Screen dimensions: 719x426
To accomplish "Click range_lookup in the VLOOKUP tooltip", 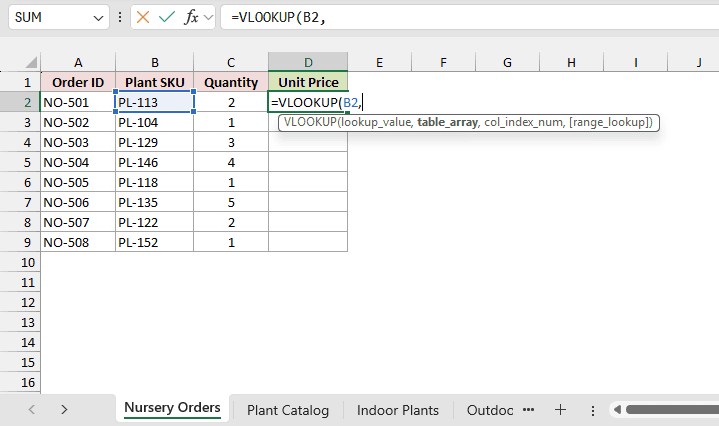I will click(x=610, y=122).
